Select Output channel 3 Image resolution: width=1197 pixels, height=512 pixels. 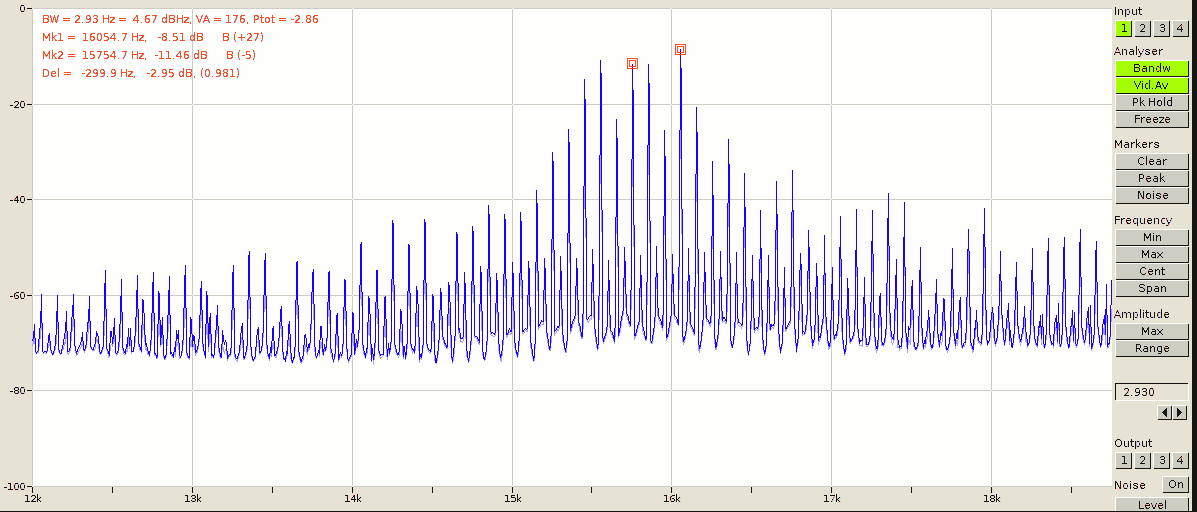click(1161, 461)
